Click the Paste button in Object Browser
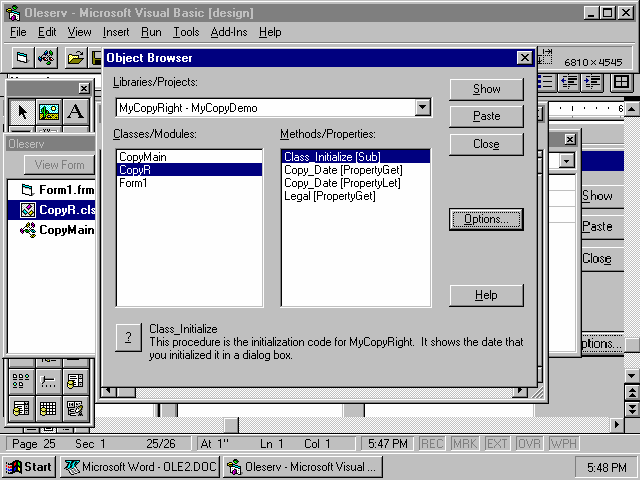Image resolution: width=640 pixels, height=480 pixels. coord(487,116)
